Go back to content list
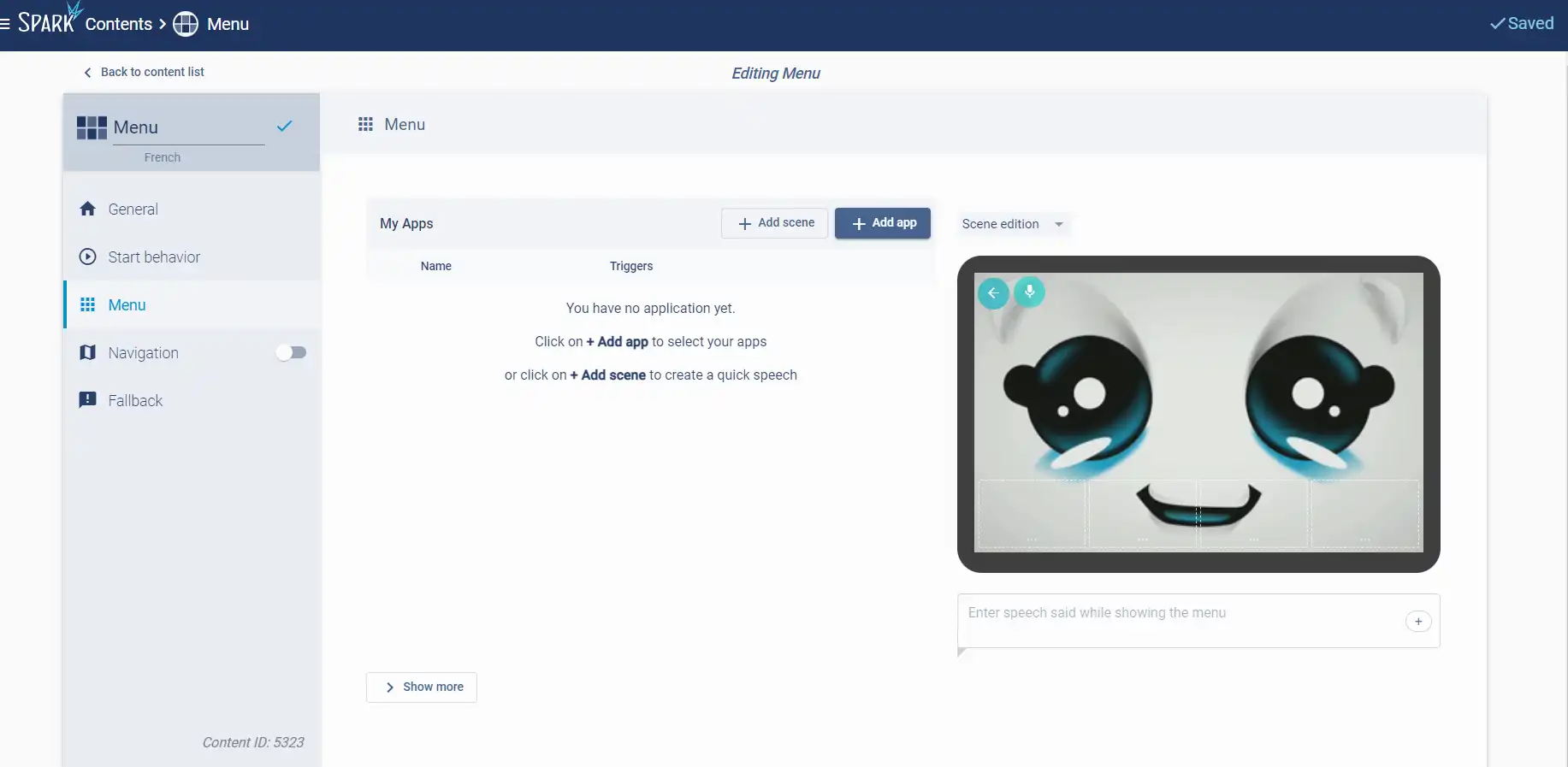 coord(144,72)
